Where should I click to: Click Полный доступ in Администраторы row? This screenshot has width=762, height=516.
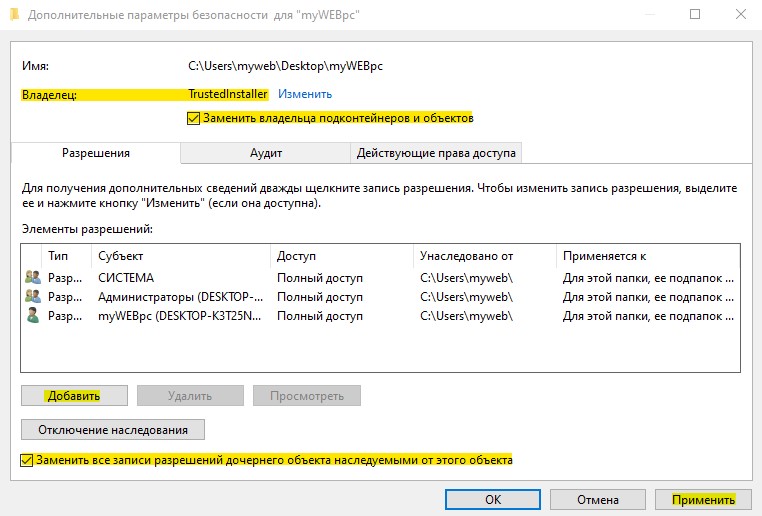(x=320, y=296)
